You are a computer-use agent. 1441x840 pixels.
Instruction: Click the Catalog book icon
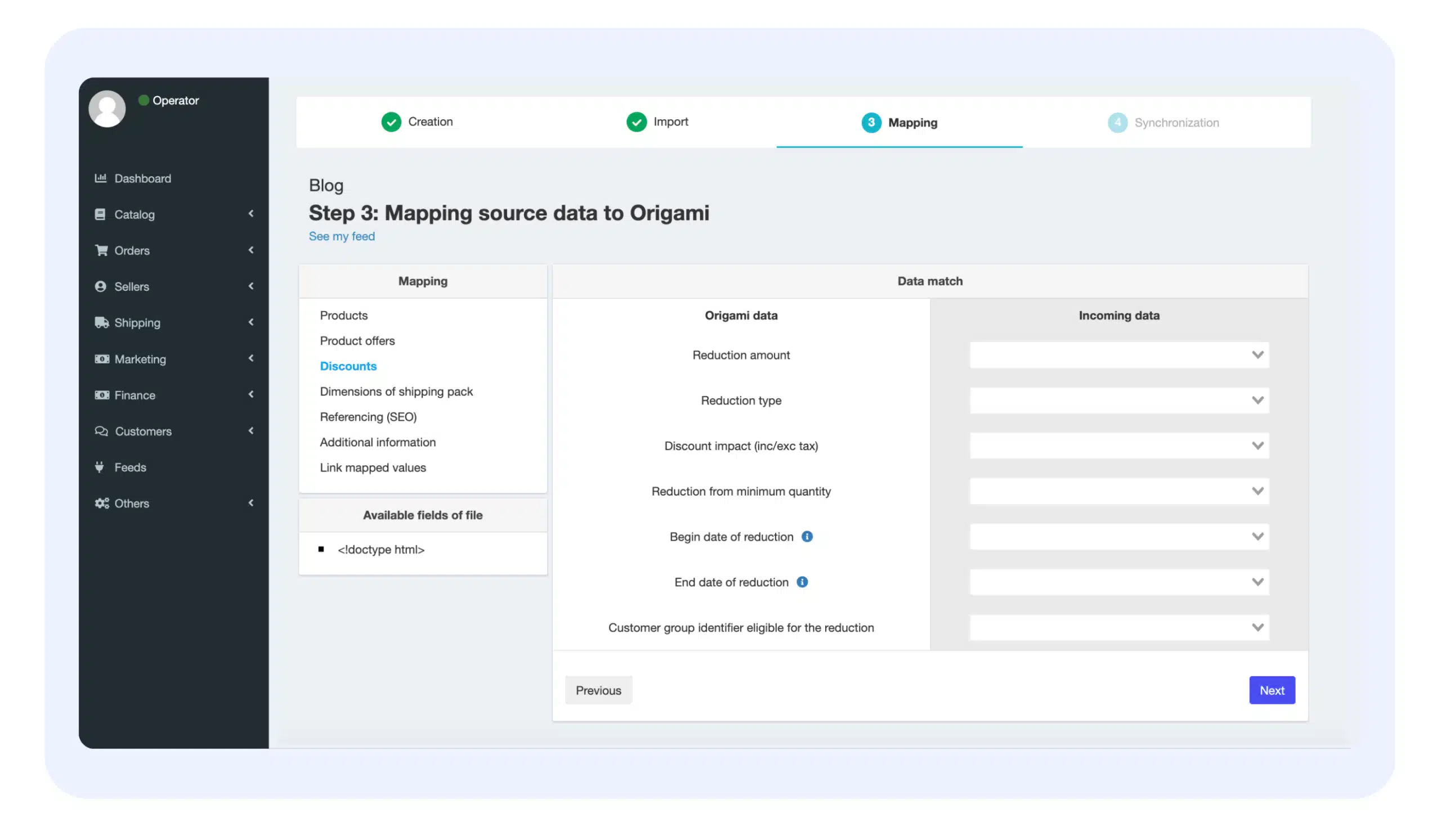pyautogui.click(x=100, y=214)
